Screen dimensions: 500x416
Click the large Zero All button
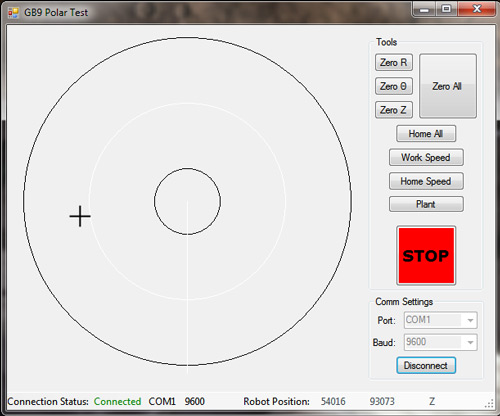coord(448,86)
